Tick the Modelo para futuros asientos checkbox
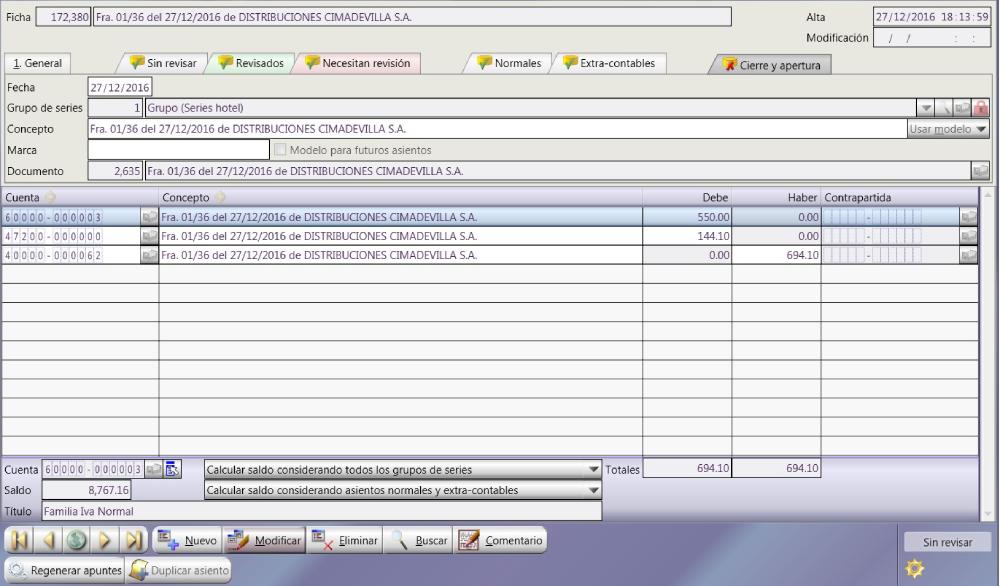Viewport: 1000px width, 586px height. (280, 150)
